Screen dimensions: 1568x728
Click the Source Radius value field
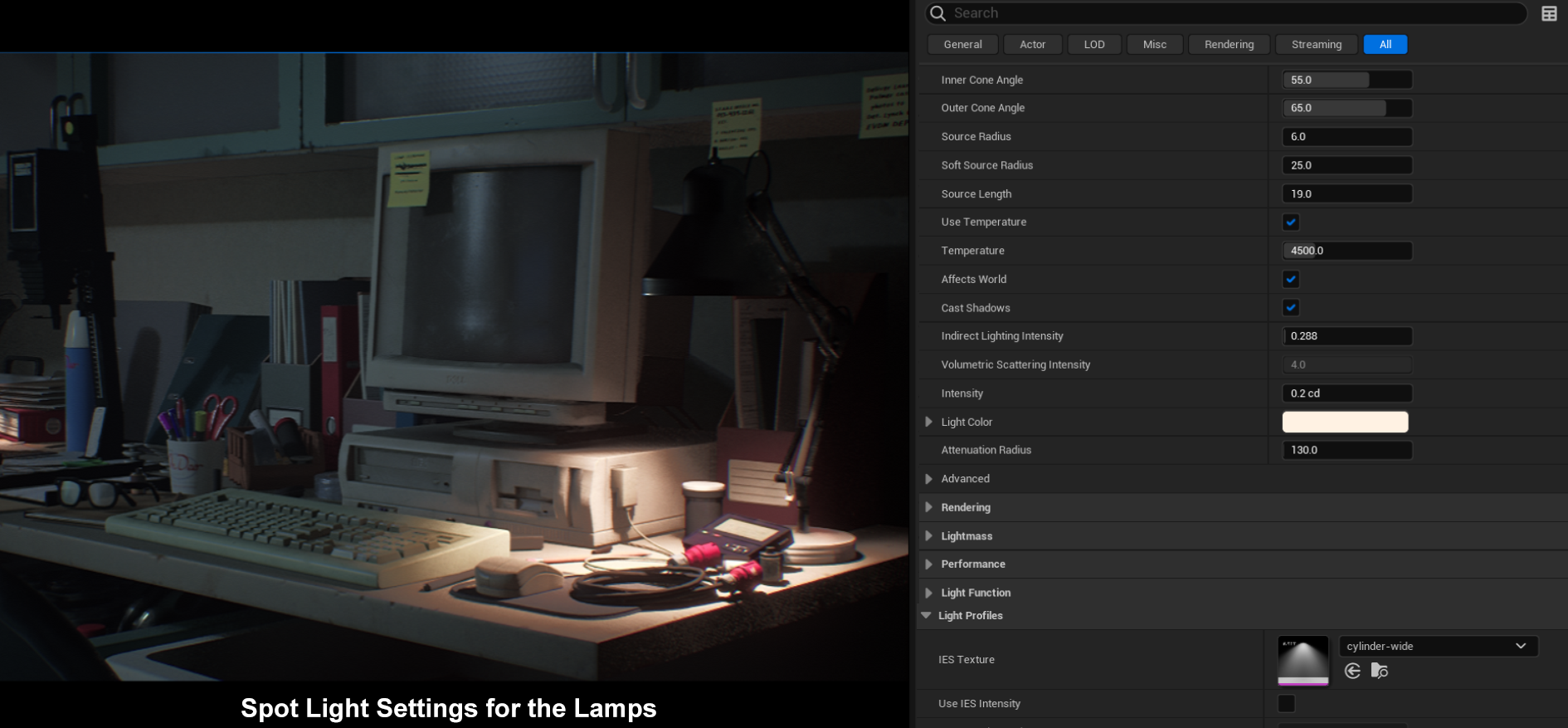tap(1347, 136)
